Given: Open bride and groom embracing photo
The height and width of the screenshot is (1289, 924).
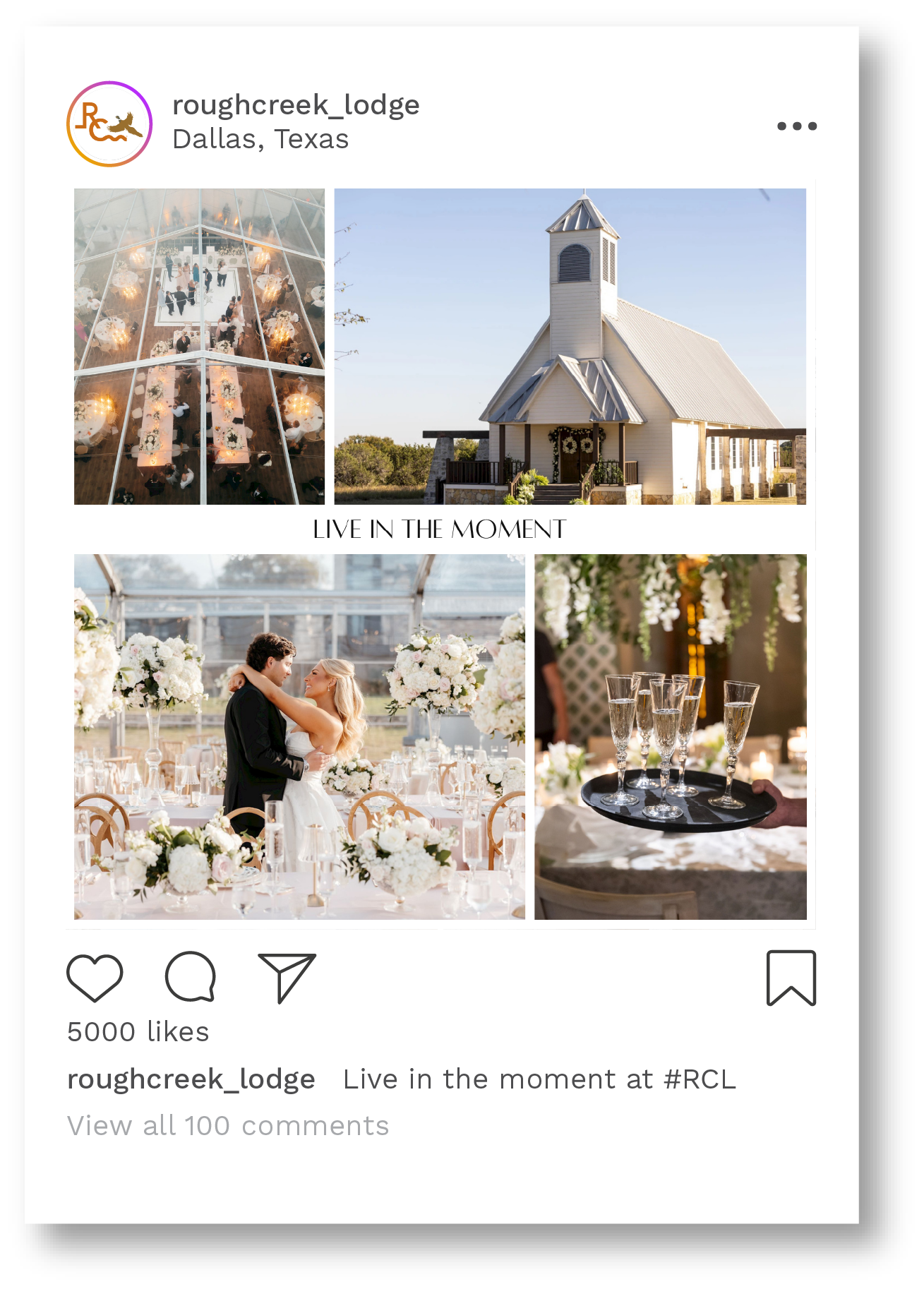Looking at the screenshot, I should click(300, 737).
